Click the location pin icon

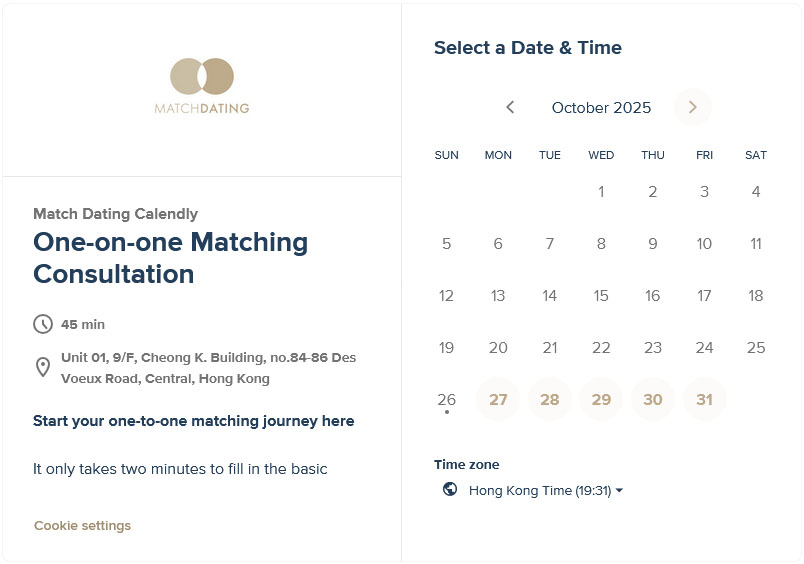[x=43, y=367]
